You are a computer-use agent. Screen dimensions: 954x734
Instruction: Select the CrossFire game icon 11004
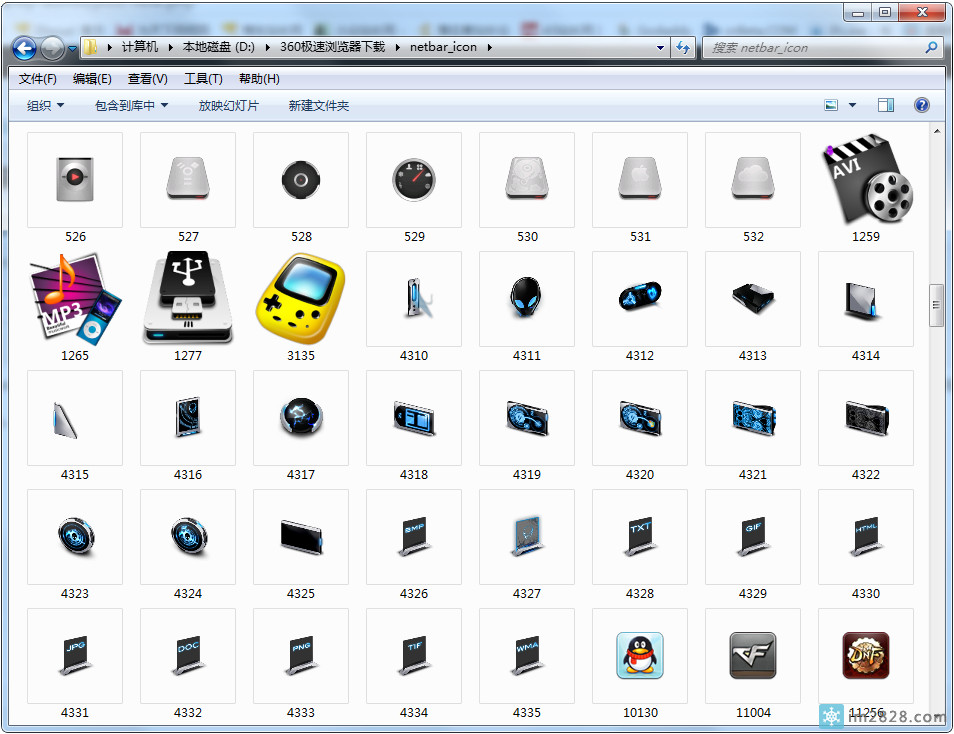click(x=753, y=656)
